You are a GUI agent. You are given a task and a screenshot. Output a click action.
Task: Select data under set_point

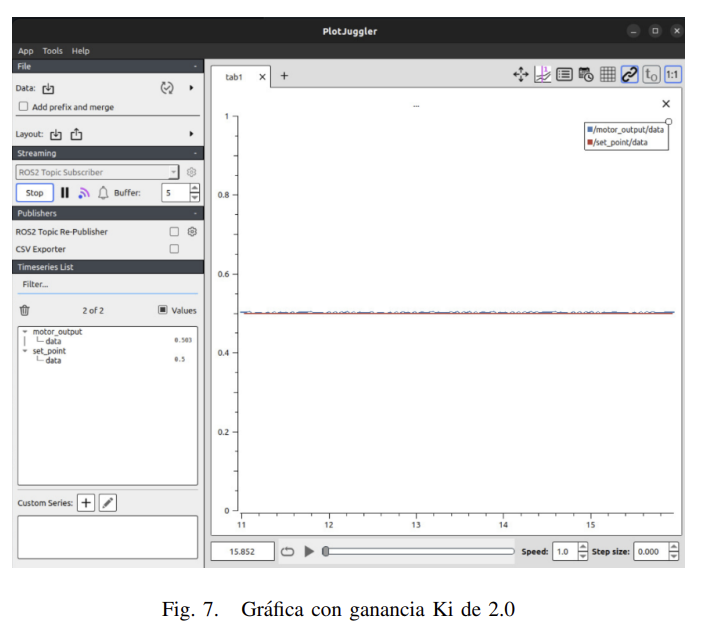pyautogui.click(x=53, y=360)
